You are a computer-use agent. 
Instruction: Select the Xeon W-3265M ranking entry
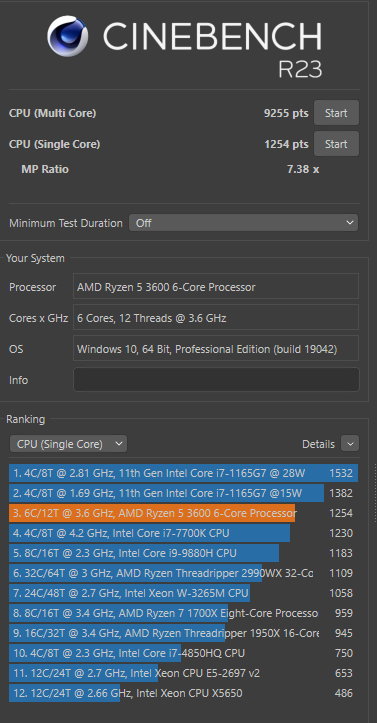[x=183, y=593]
